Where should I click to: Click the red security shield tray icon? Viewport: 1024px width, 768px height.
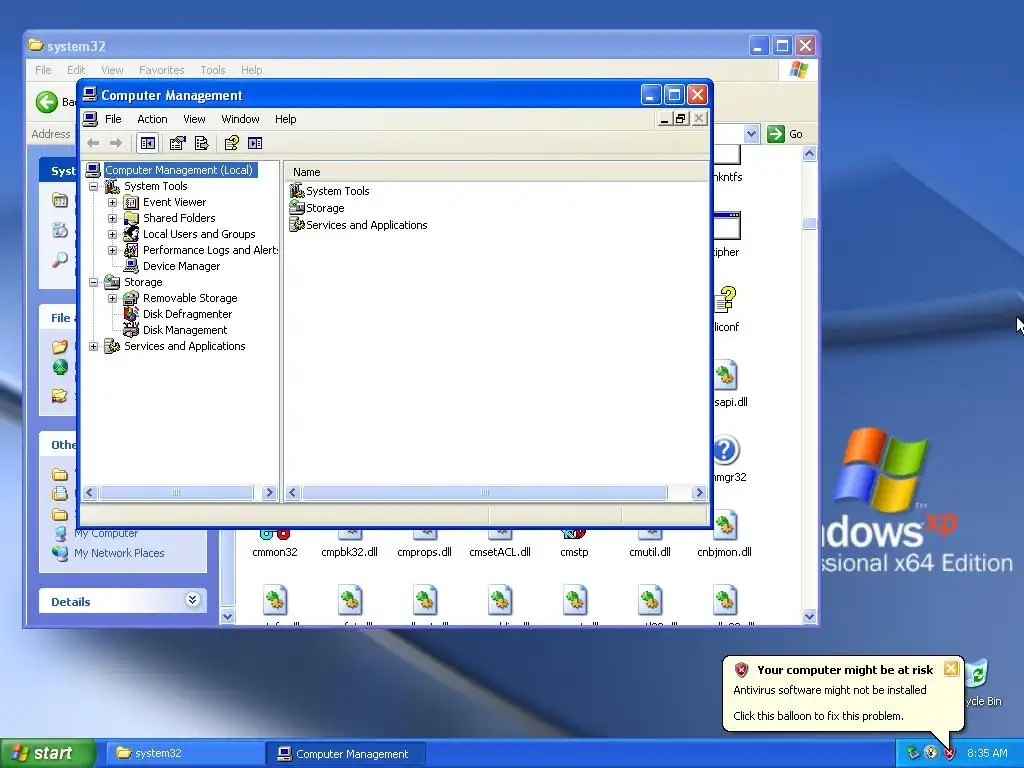click(950, 753)
